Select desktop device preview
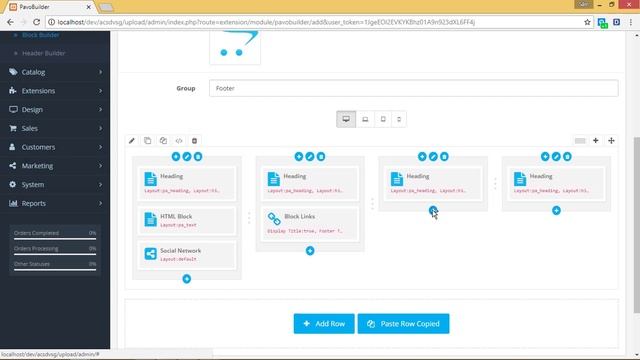Image resolution: width=640 pixels, height=360 pixels. click(x=346, y=119)
